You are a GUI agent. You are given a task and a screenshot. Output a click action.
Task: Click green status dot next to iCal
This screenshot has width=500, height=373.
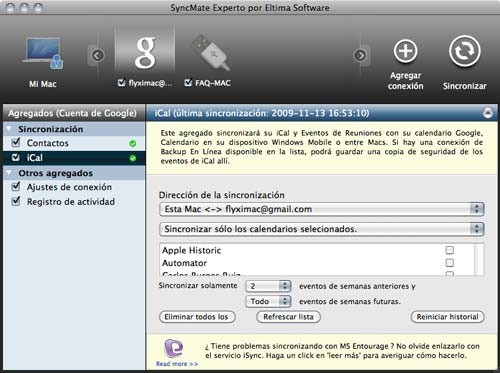click(133, 158)
